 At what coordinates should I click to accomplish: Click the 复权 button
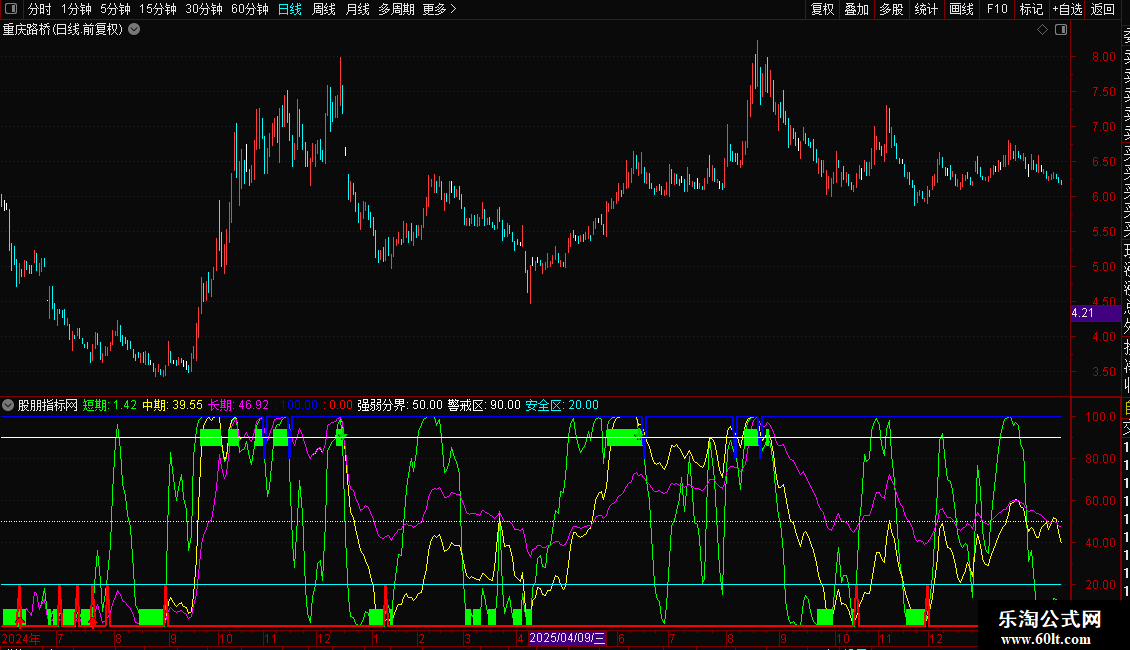822,9
